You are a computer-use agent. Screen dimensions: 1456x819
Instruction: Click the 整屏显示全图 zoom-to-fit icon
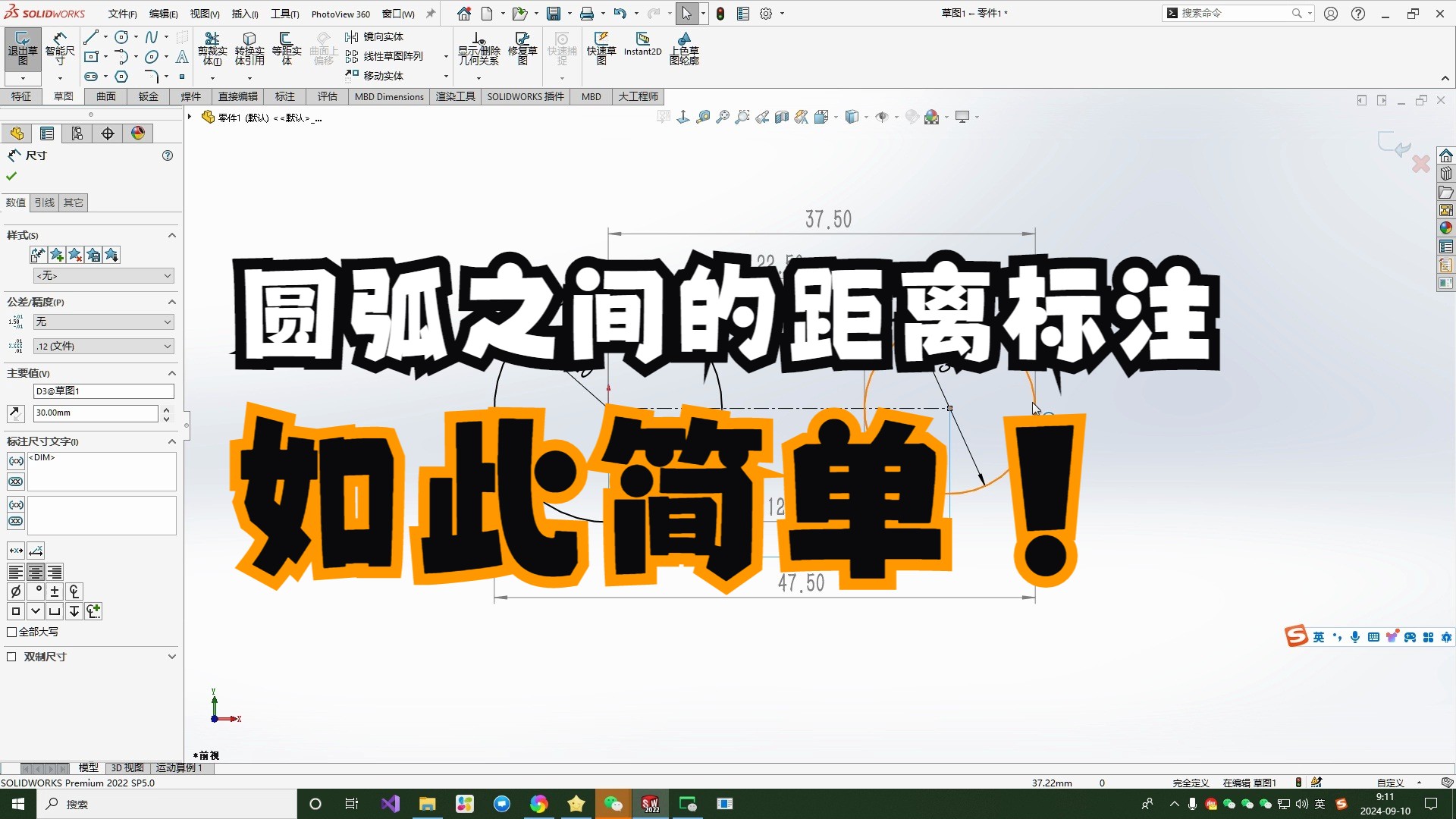[x=722, y=117]
